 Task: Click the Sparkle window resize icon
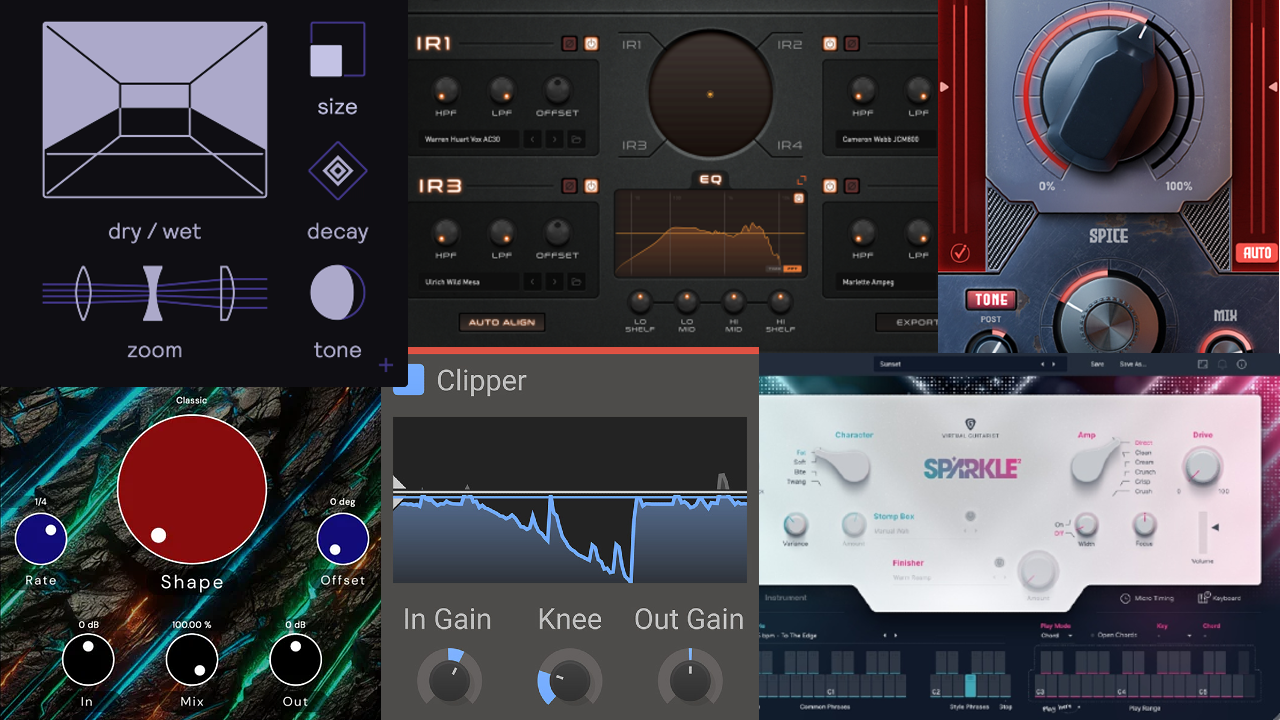[1202, 364]
